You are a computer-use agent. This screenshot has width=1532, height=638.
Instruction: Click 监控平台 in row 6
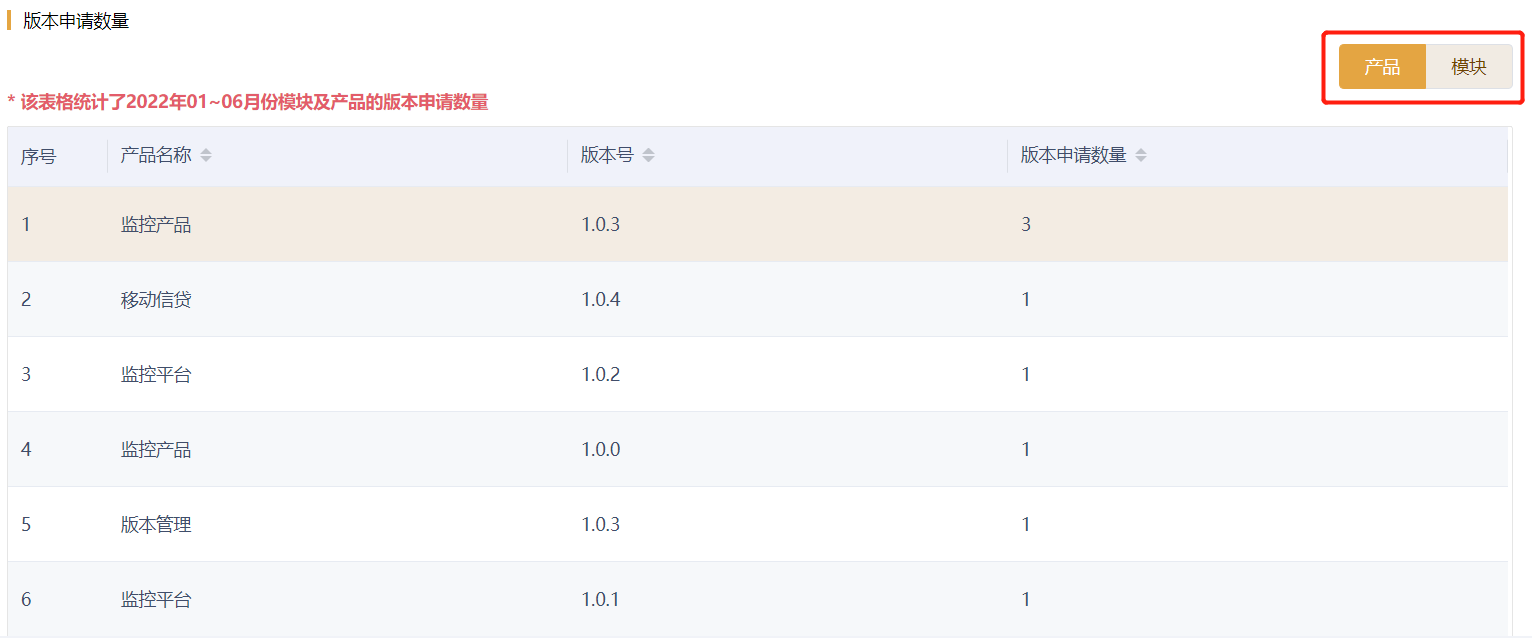156,600
